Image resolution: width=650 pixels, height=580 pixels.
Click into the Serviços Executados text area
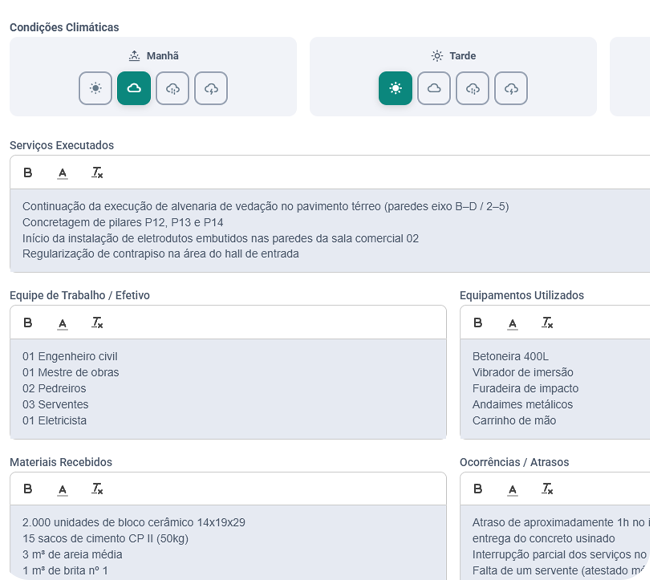[x=330, y=231]
